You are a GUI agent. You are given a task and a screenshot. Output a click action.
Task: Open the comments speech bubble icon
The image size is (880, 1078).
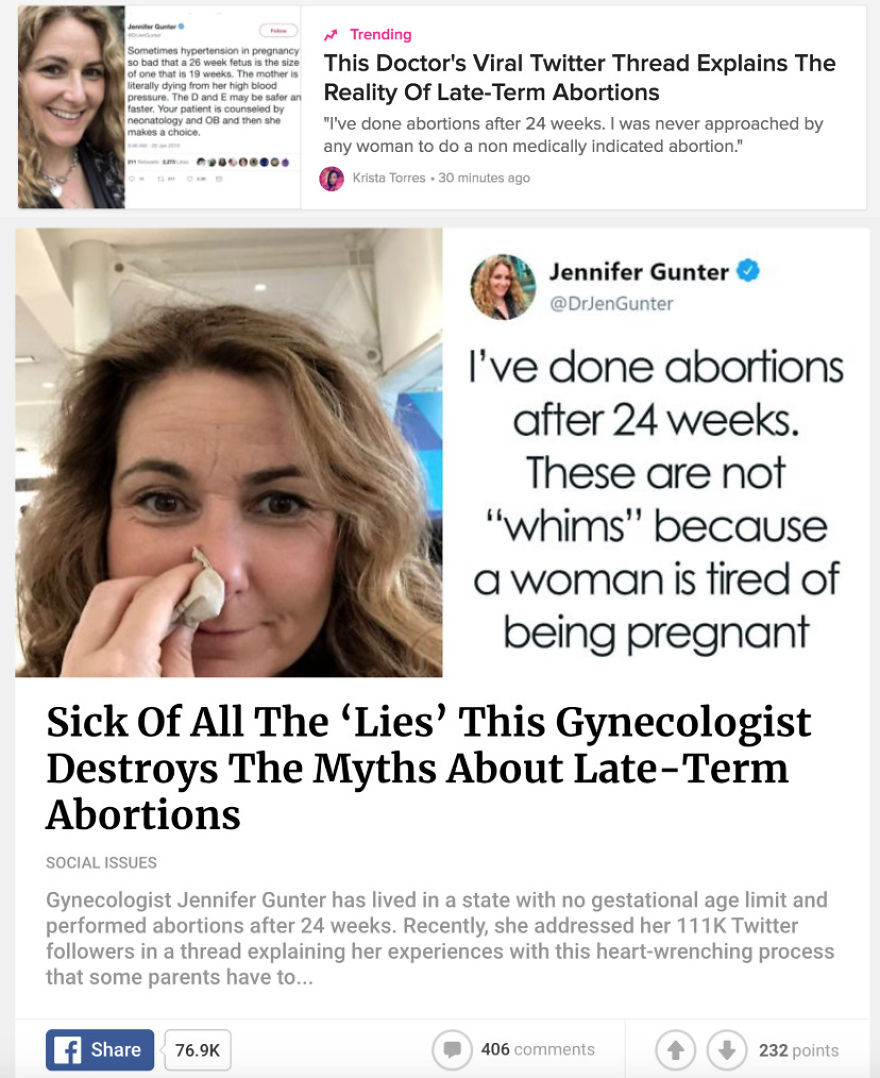click(452, 1050)
